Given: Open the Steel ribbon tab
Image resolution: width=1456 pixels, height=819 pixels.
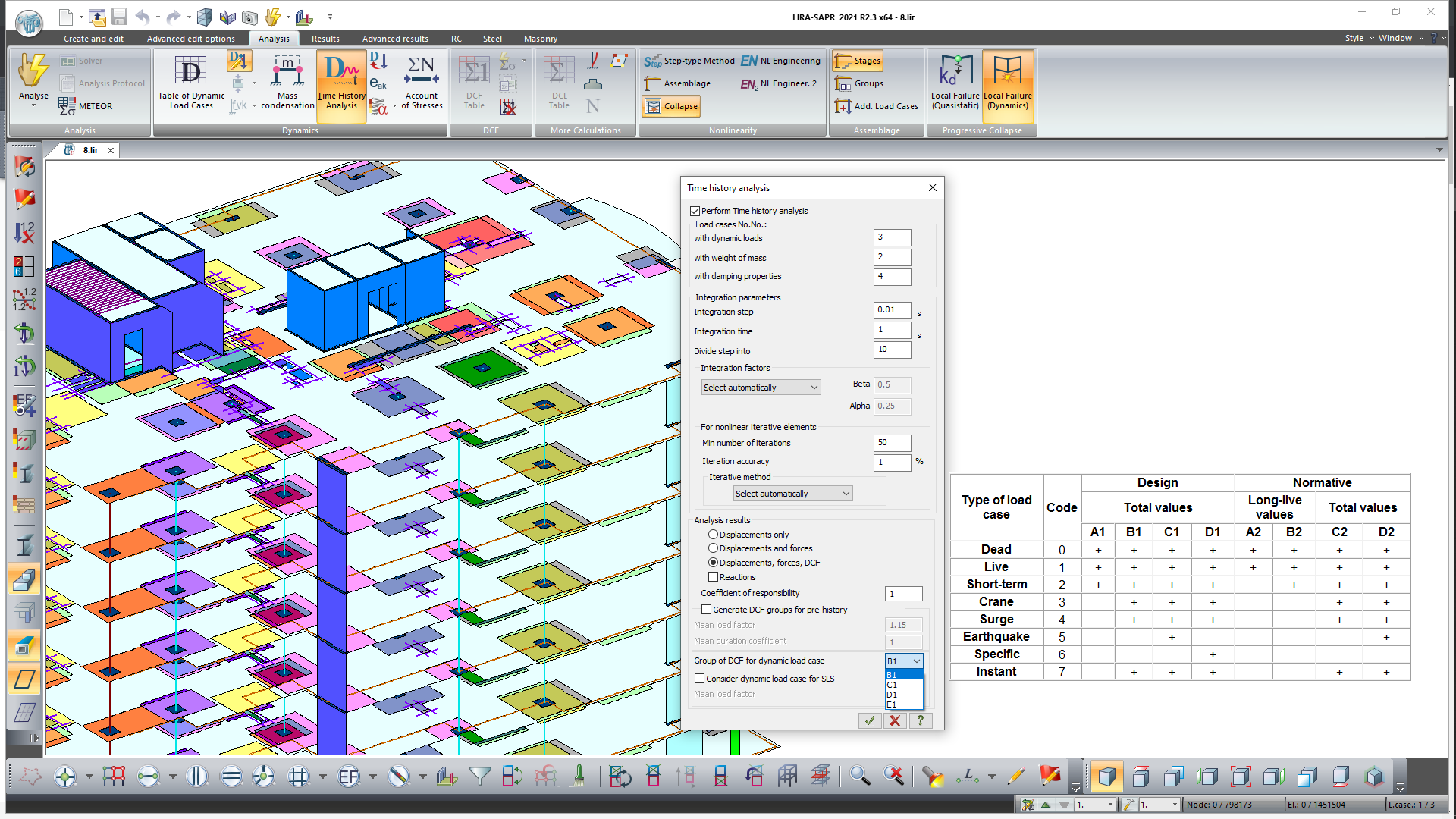Looking at the screenshot, I should click(492, 39).
